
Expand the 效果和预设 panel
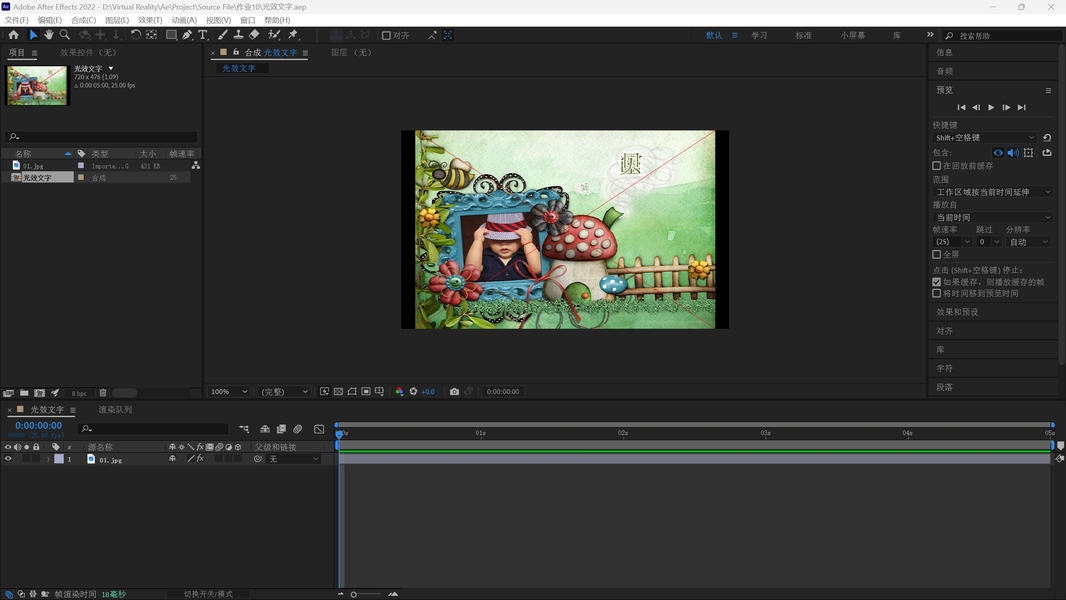coord(957,312)
